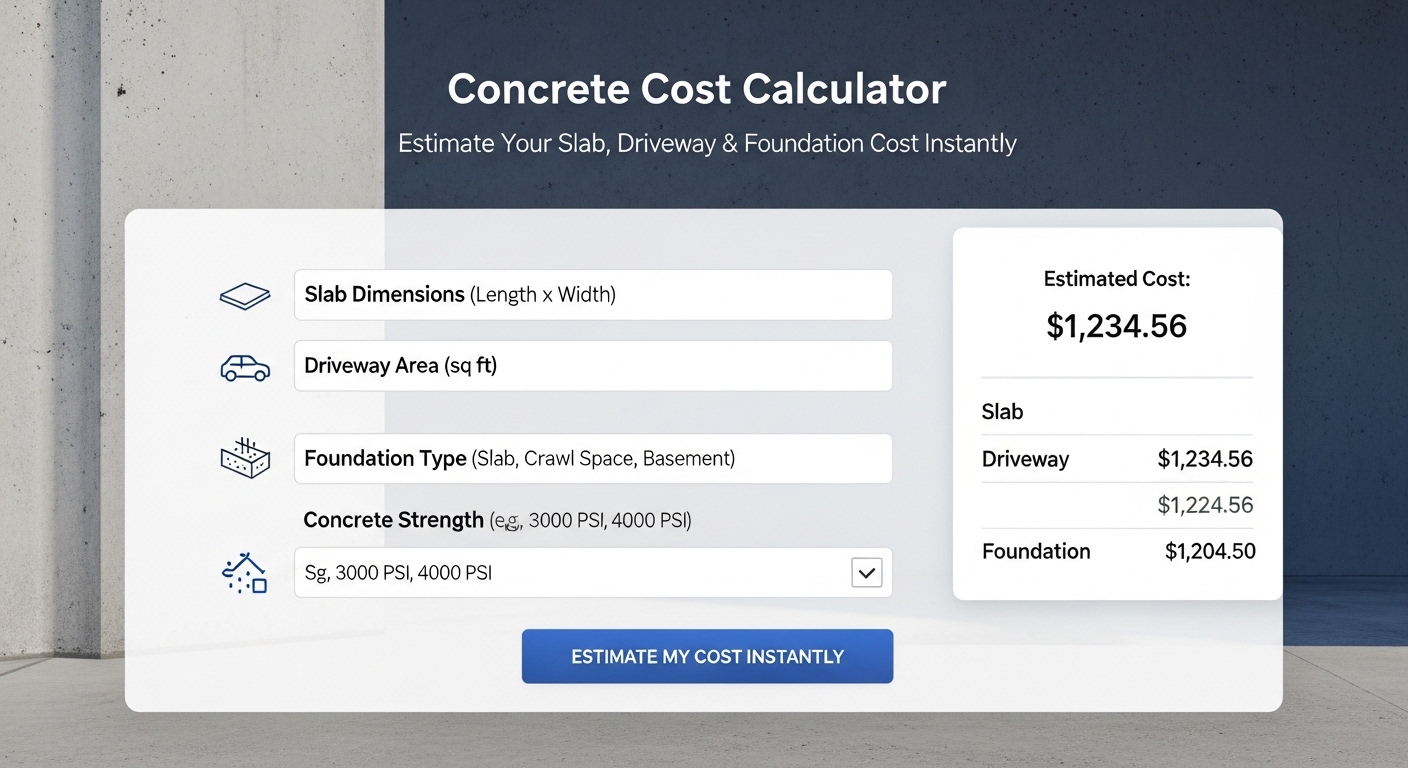
Task: Expand the PSI selection chevron
Action: pos(866,572)
